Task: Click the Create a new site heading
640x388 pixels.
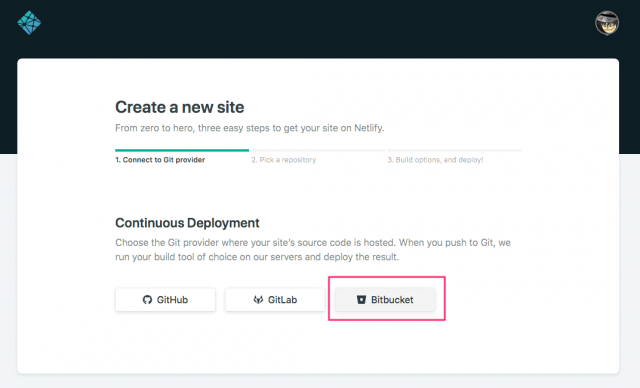Action: coord(180,107)
